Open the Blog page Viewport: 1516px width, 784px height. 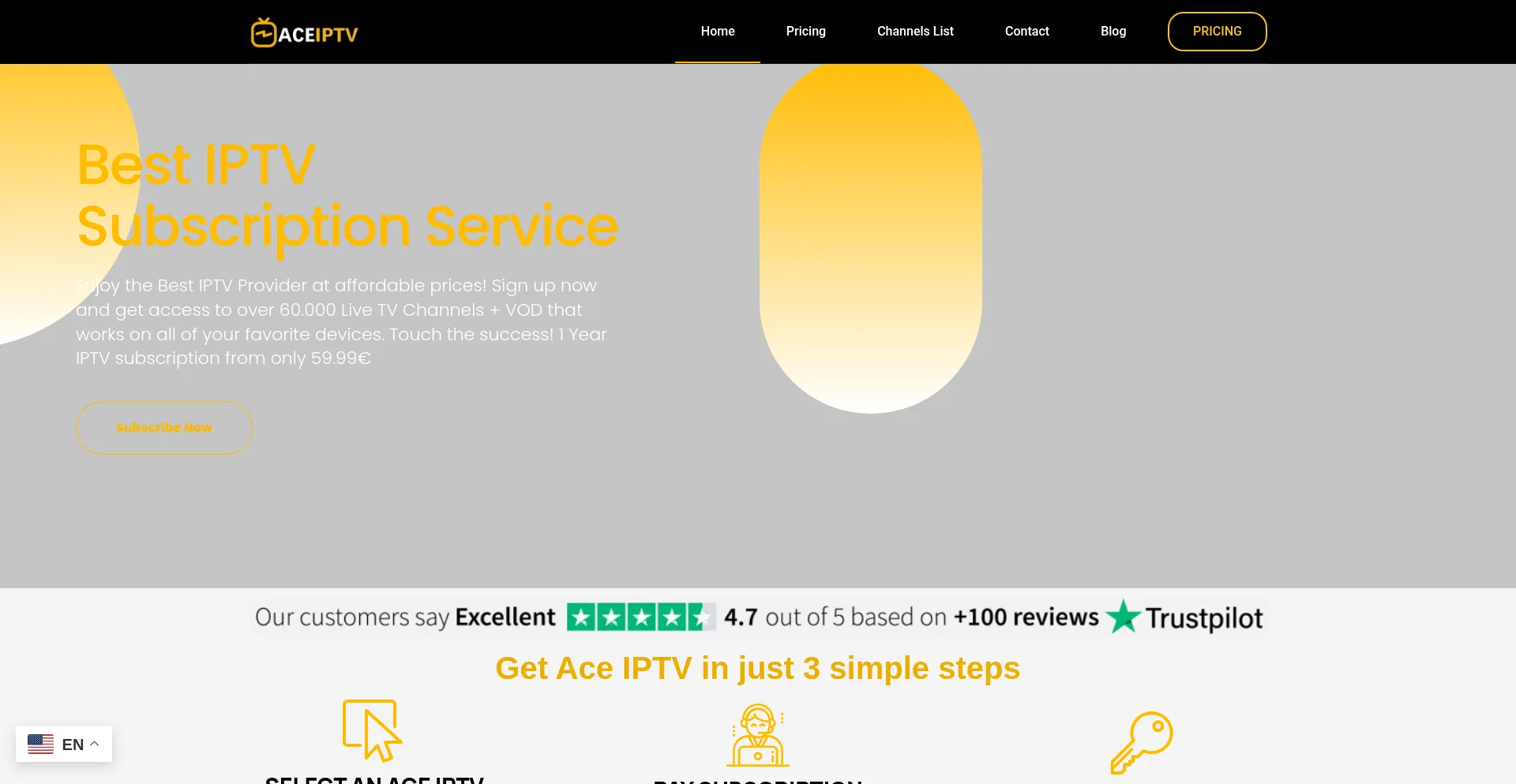pos(1113,32)
